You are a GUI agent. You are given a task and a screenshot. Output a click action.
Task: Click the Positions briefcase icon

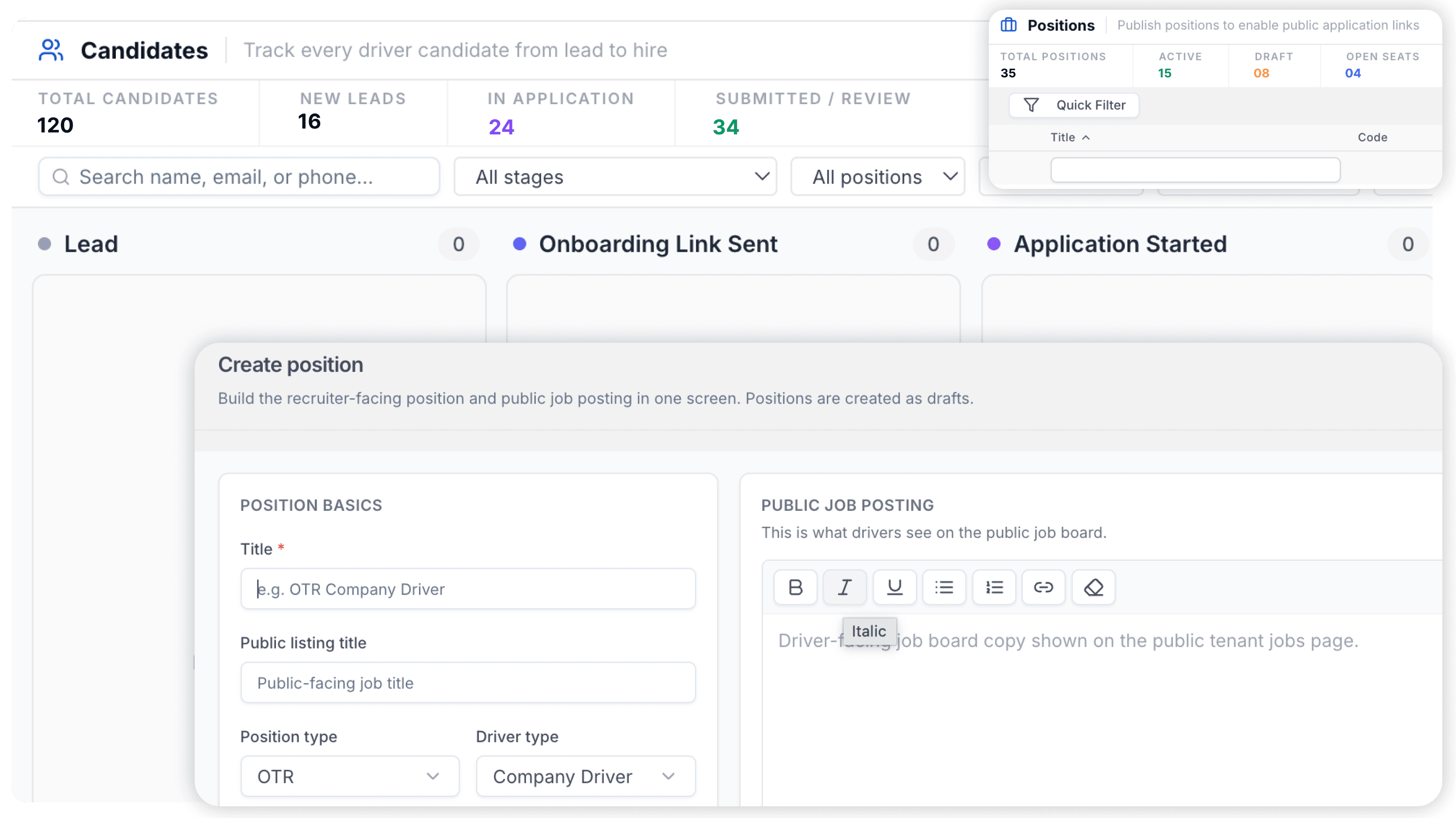[1008, 25]
